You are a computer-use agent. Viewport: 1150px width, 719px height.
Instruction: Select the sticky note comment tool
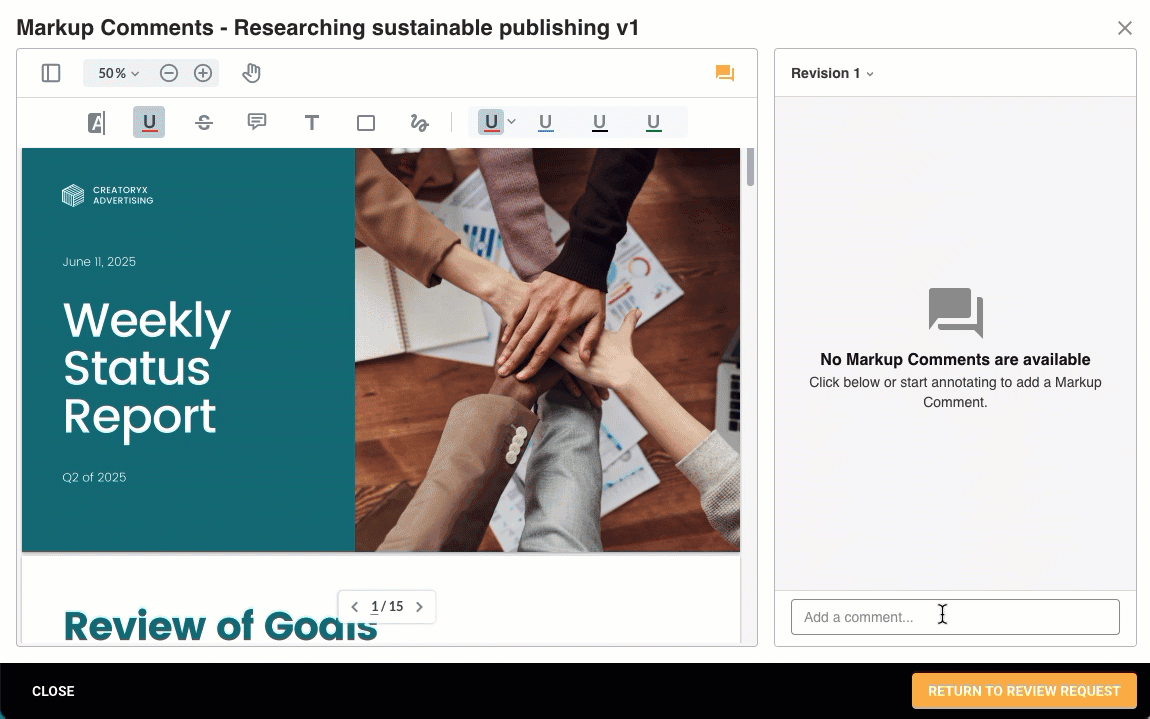[257, 122]
